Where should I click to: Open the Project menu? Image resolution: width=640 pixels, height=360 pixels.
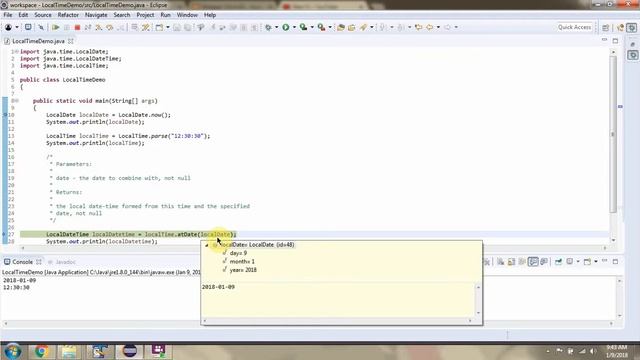pos(145,15)
